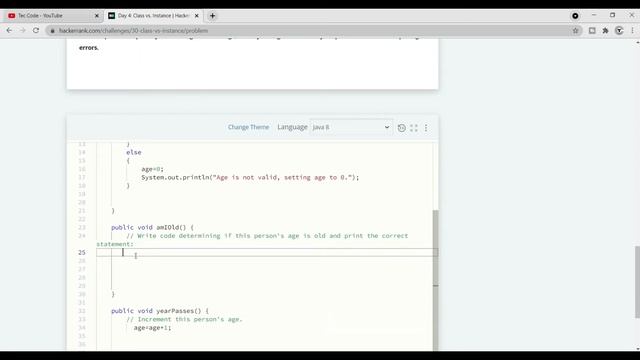Click 'public void yearPasses() {' line
This screenshot has height=360, width=640.
160,311
